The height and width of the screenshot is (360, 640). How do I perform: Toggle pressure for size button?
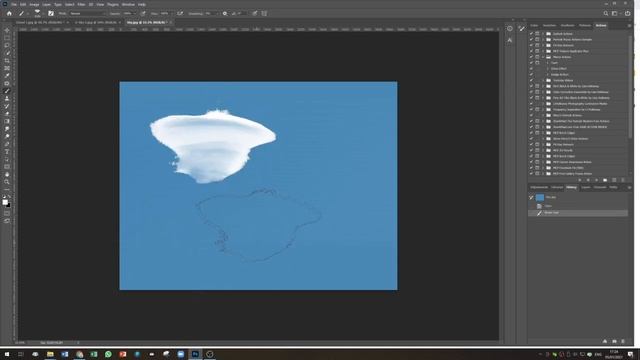[x=254, y=13]
